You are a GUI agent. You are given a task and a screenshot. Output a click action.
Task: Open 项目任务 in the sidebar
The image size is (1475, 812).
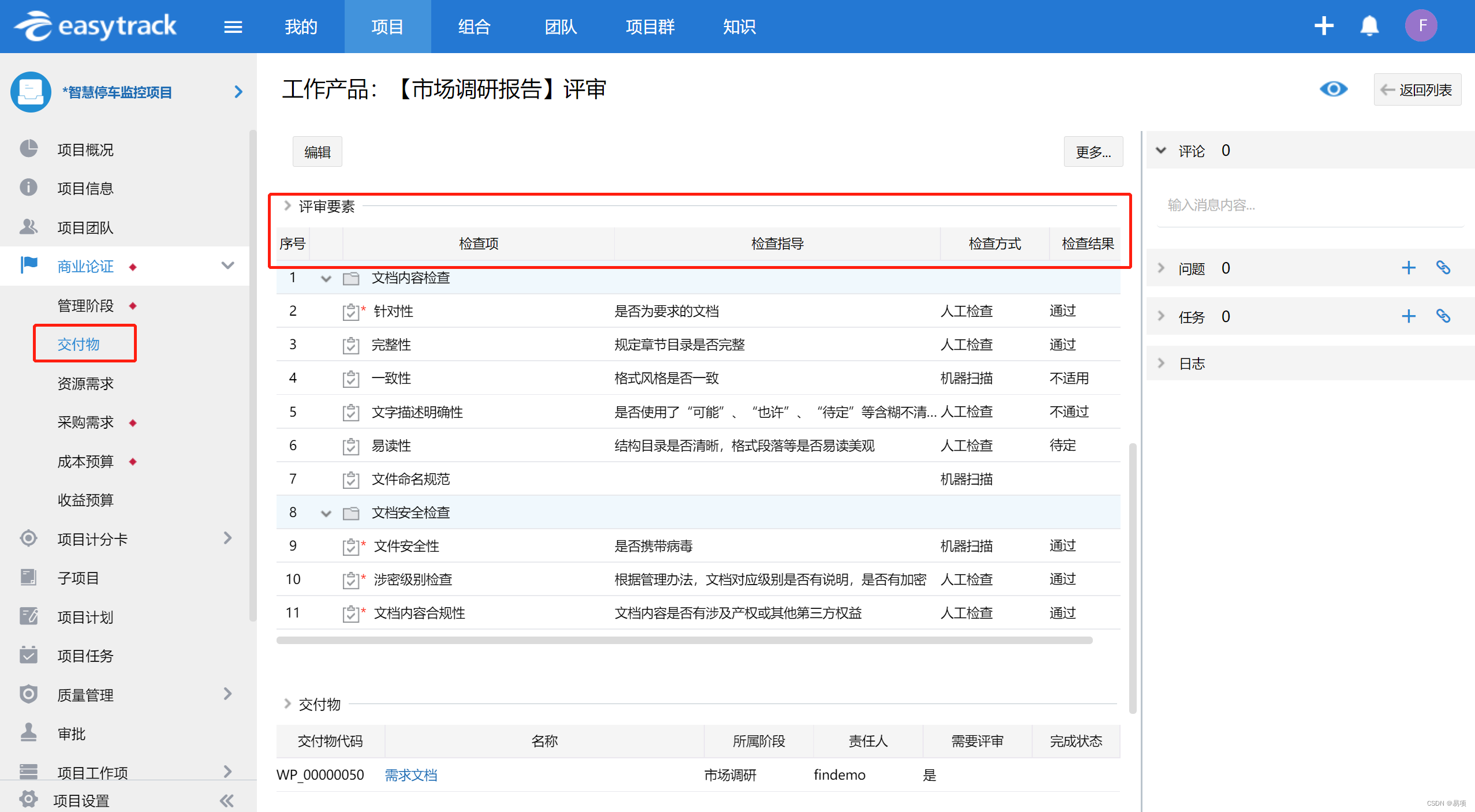[x=85, y=656]
